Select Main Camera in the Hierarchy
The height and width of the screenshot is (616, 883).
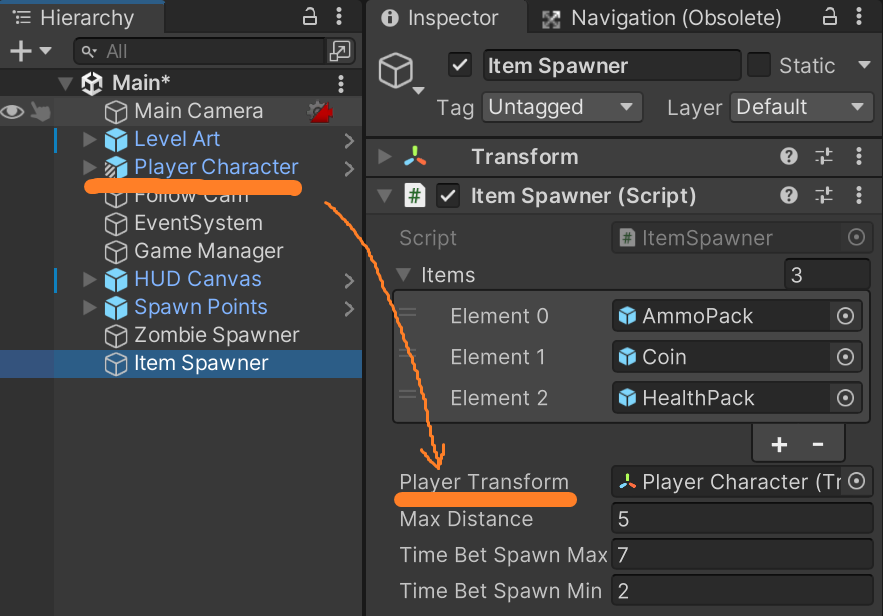pos(198,111)
